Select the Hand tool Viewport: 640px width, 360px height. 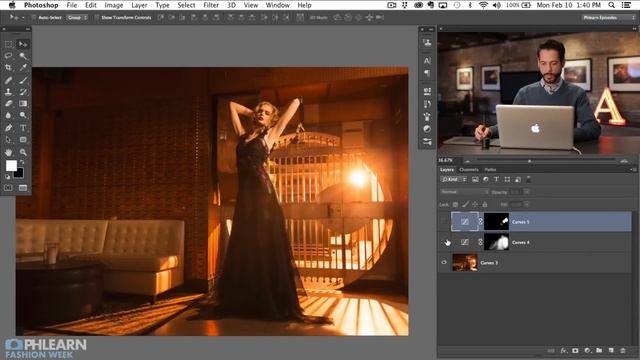point(9,152)
